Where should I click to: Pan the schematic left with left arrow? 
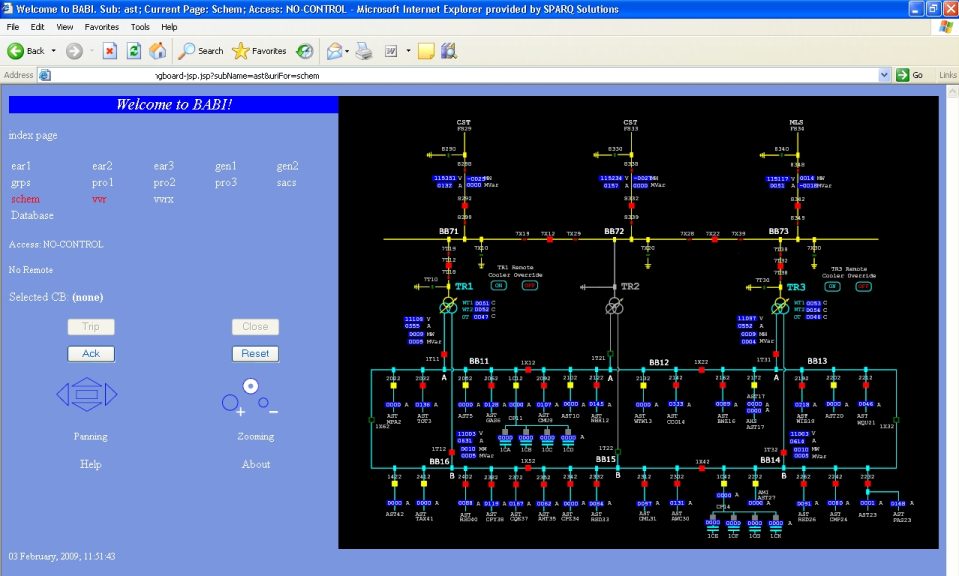[x=62, y=394]
